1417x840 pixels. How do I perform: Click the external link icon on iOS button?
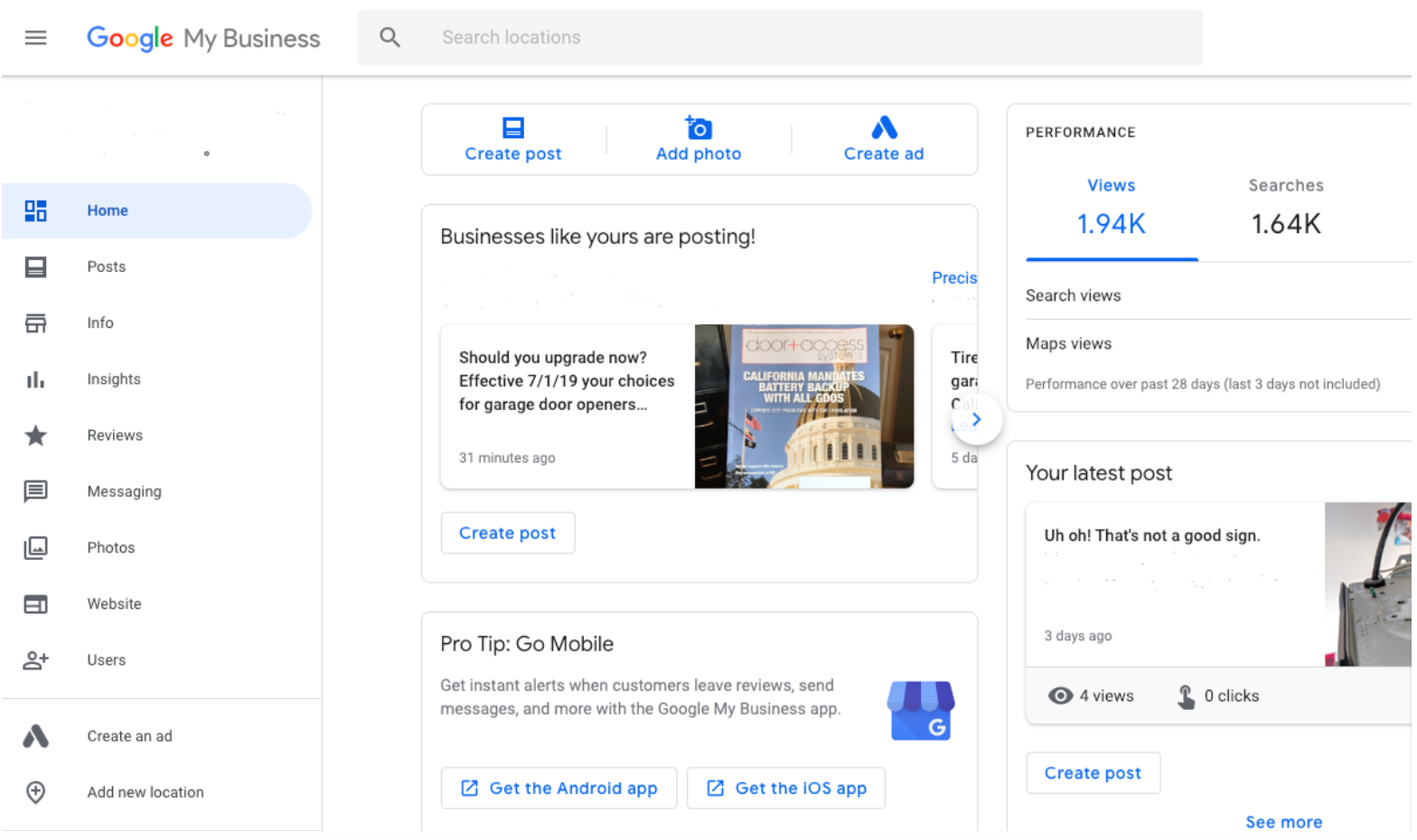click(716, 789)
